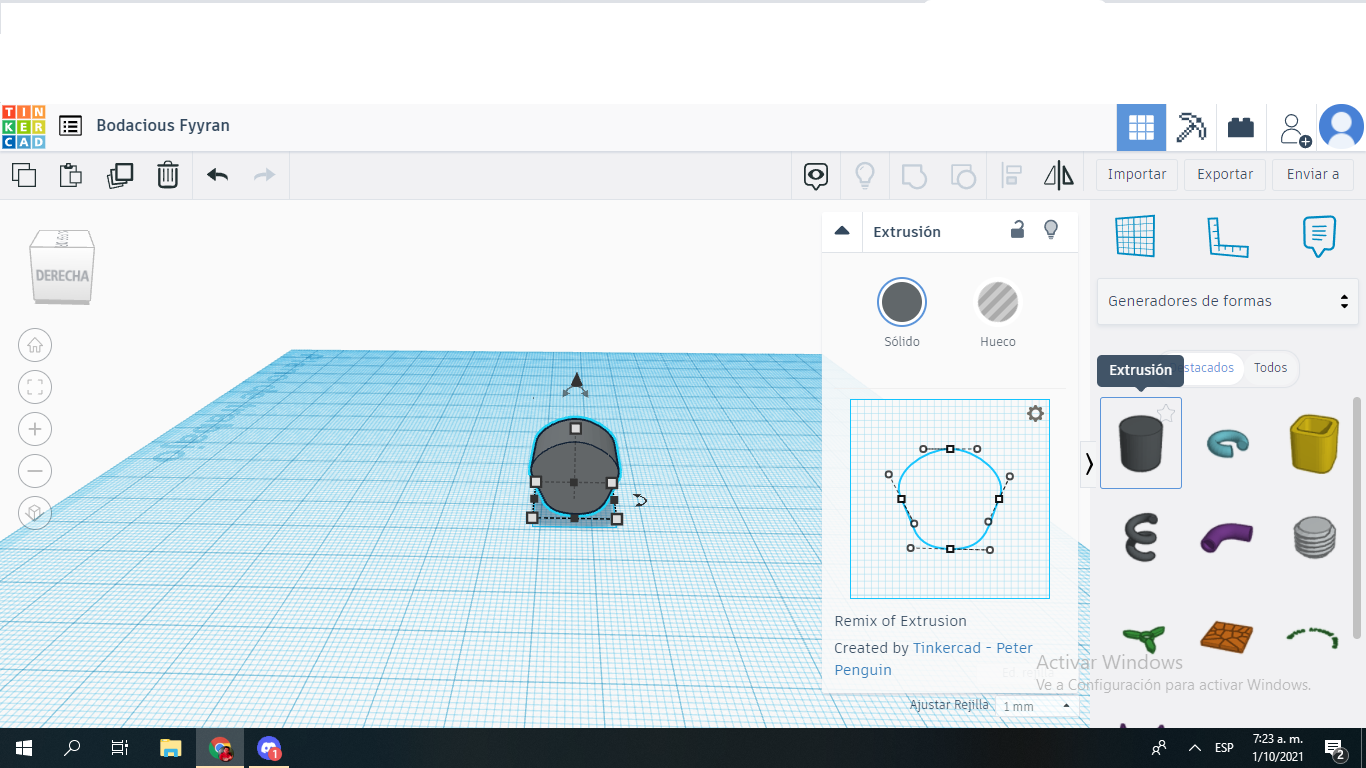
Task: Open the user profile avatar
Action: click(x=1341, y=127)
